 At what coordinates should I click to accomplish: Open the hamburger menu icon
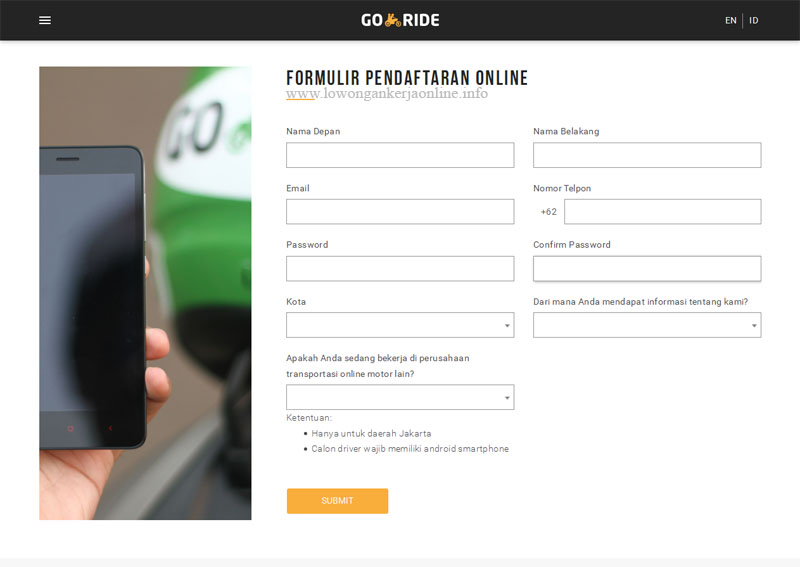(x=45, y=20)
